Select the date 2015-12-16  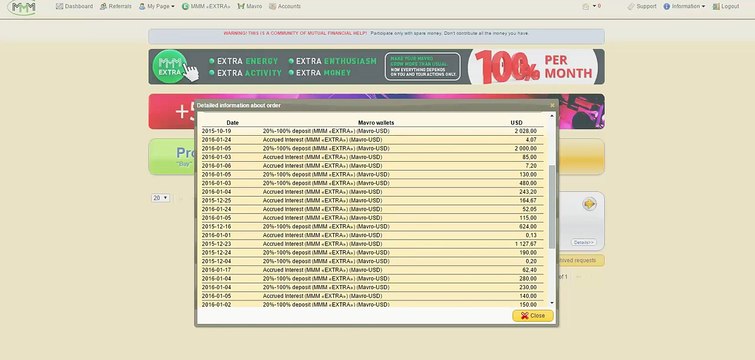[216, 226]
